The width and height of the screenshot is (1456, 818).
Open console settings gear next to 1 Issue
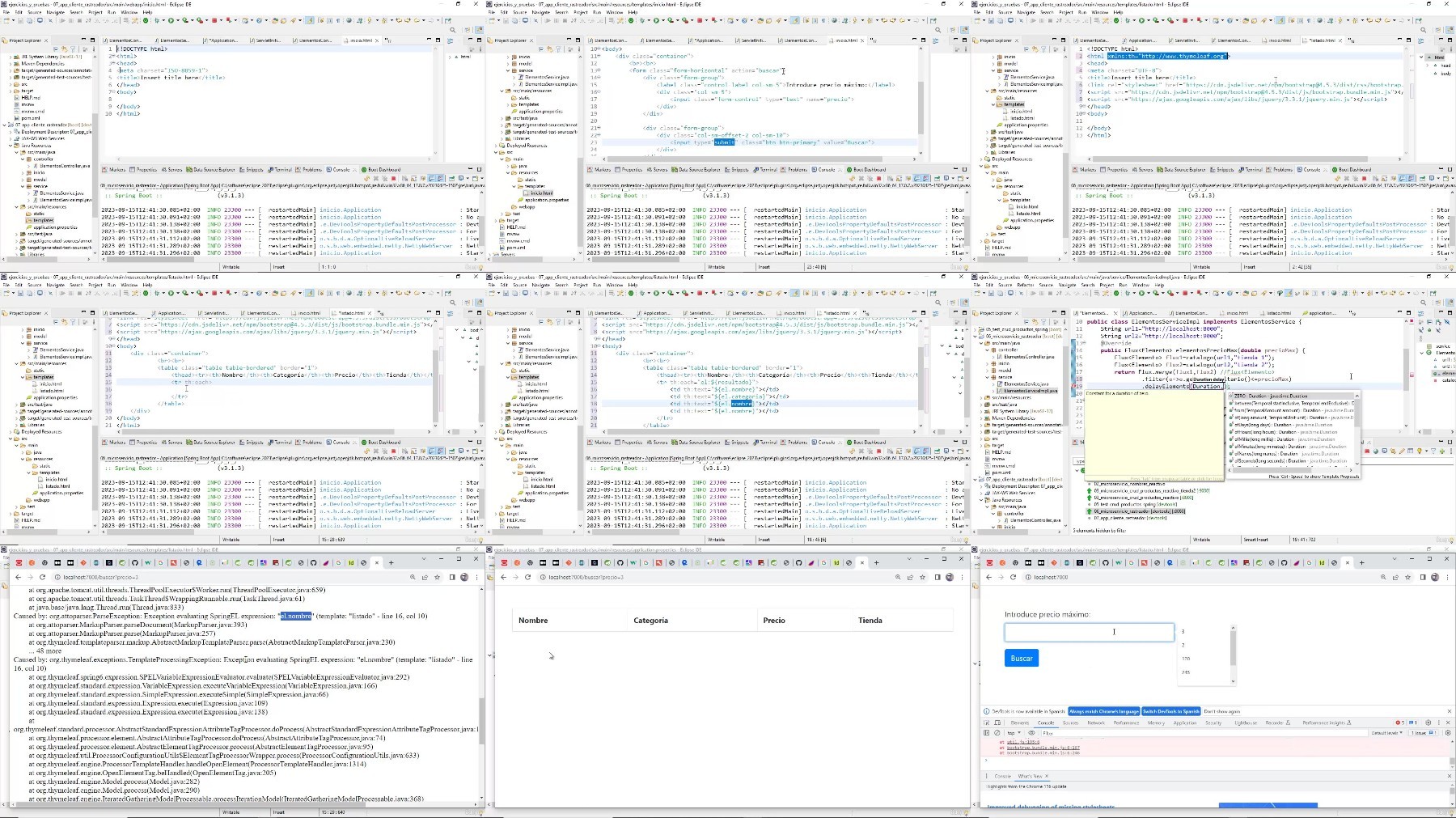pyautogui.click(x=1447, y=733)
